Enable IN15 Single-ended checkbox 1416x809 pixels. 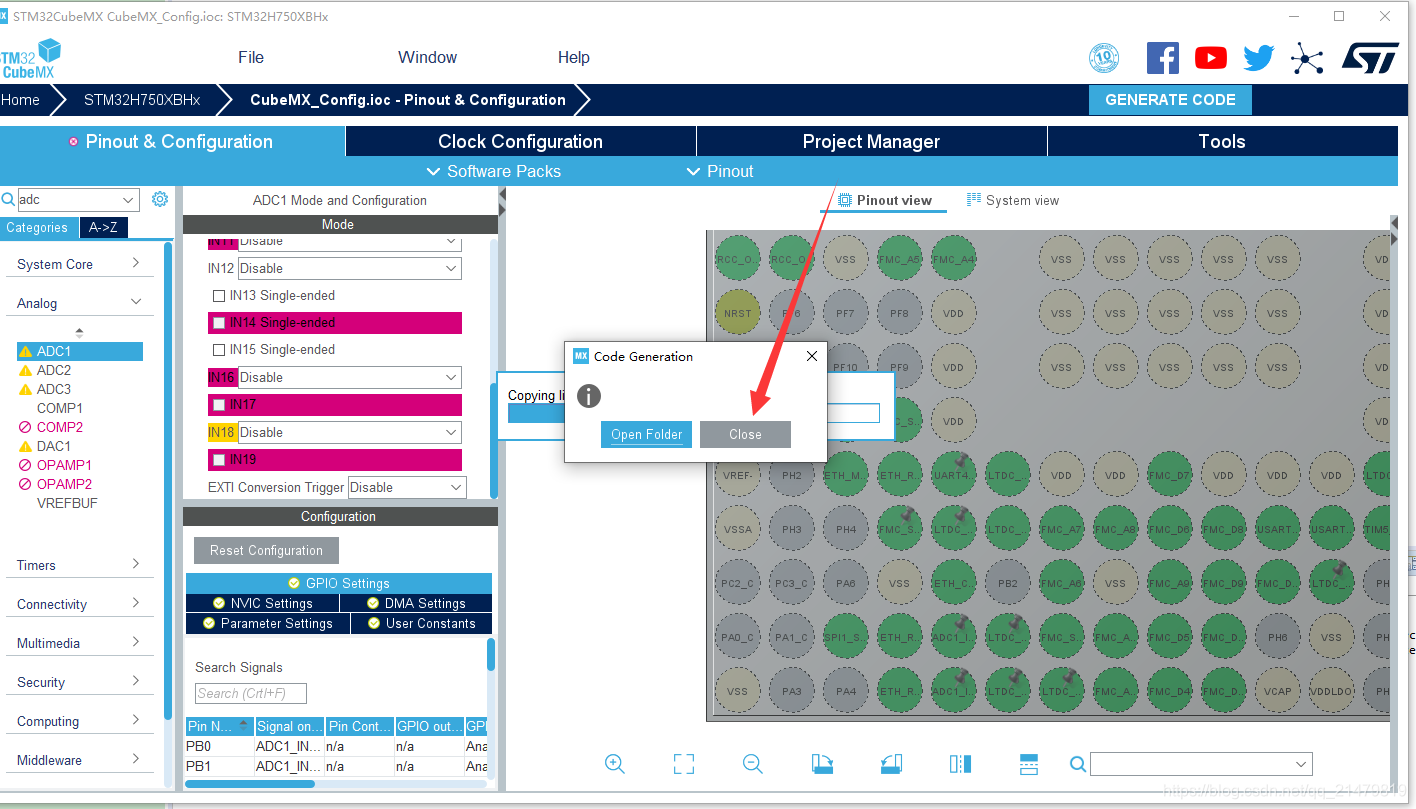[219, 350]
